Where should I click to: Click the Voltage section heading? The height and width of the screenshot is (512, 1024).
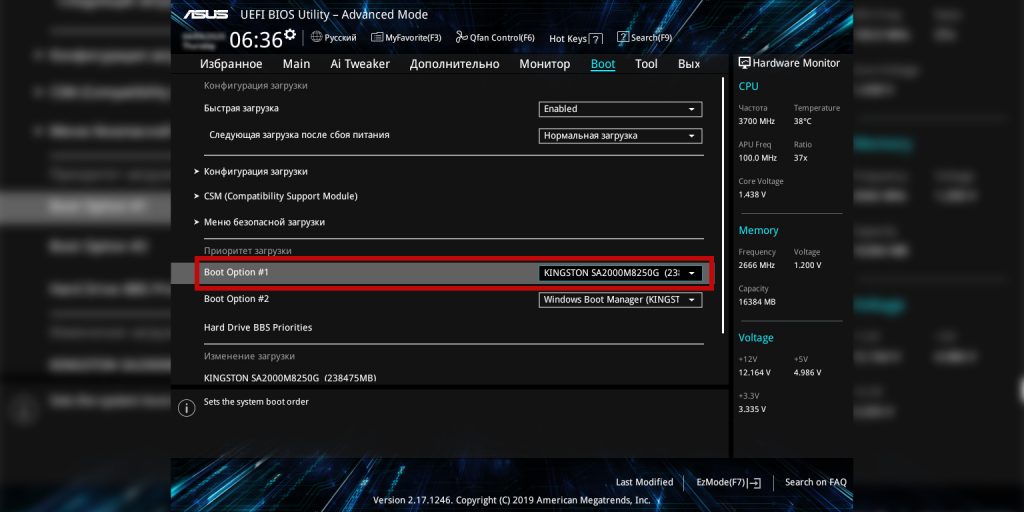[x=756, y=338]
